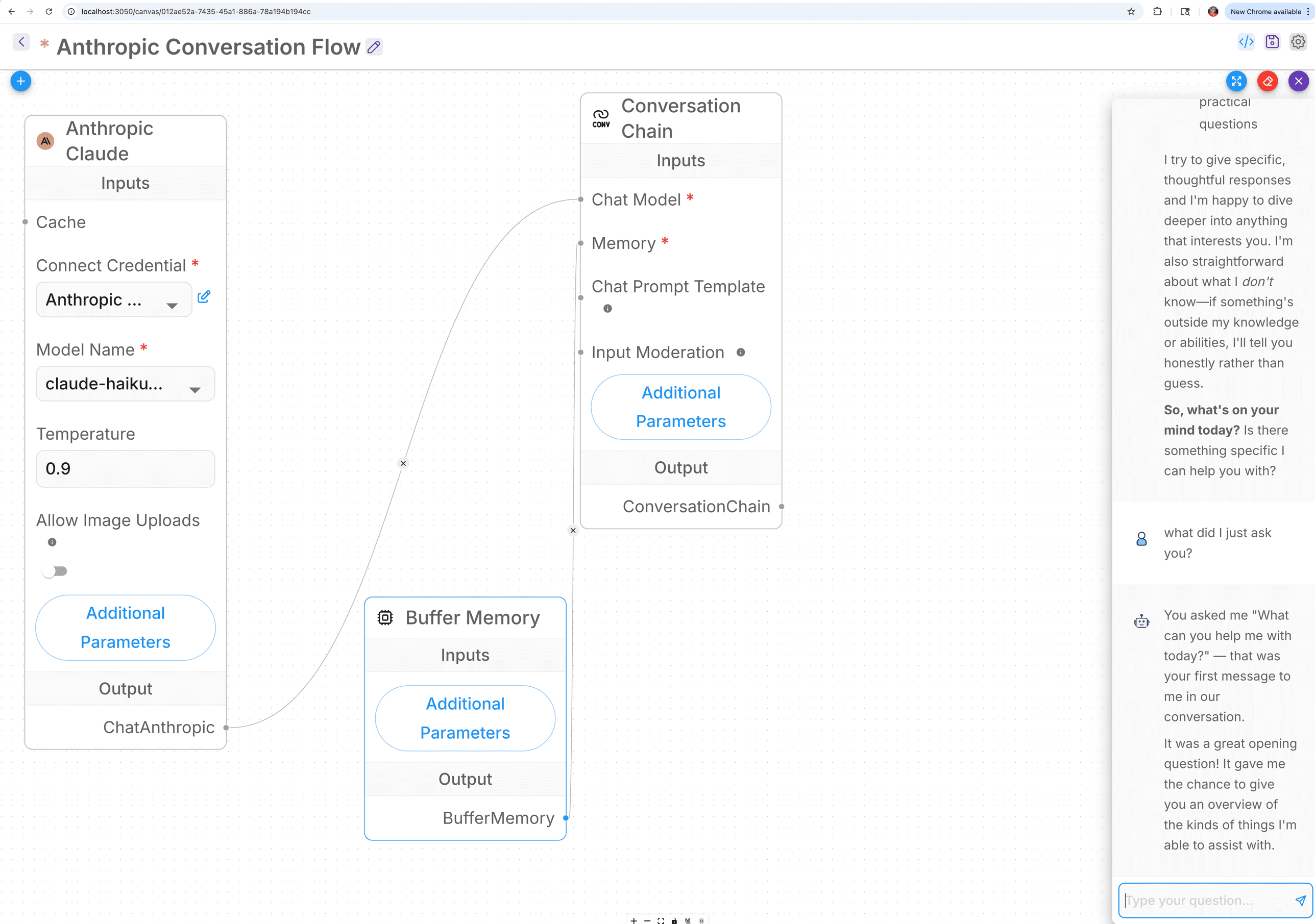Click the user avatar icon in chat

click(x=1141, y=539)
